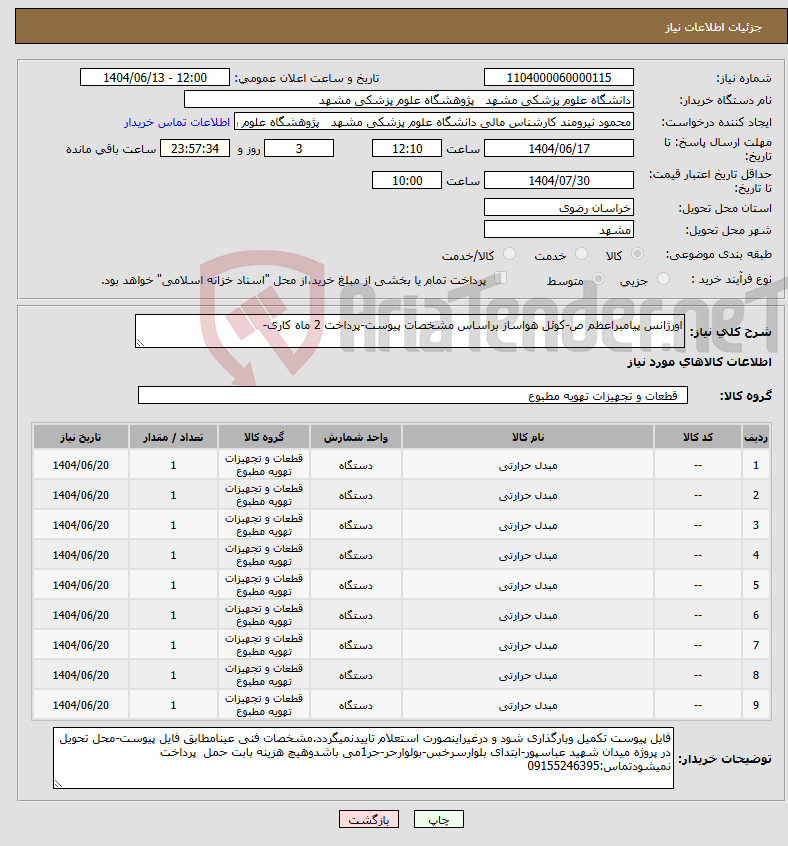Viewport: 788px width, 846px height.
Task: Click مبدل حرارتی in row 5
Action: pos(527,585)
